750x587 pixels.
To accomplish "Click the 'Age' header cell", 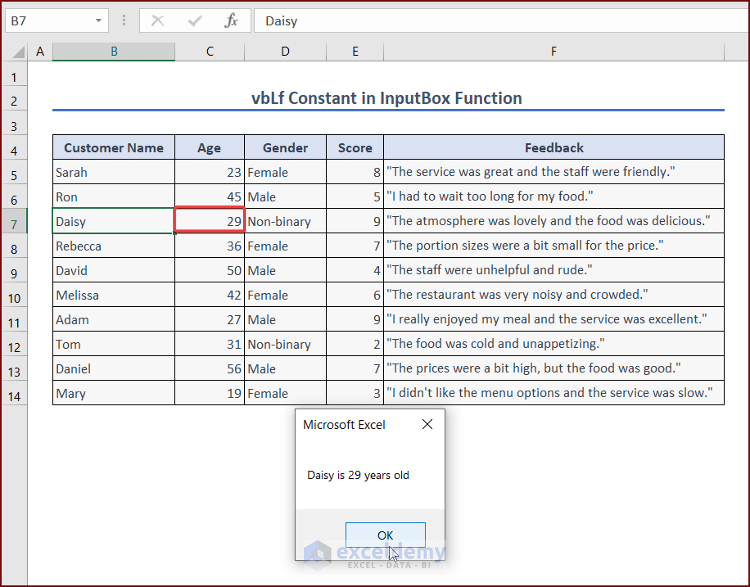I will (x=210, y=147).
